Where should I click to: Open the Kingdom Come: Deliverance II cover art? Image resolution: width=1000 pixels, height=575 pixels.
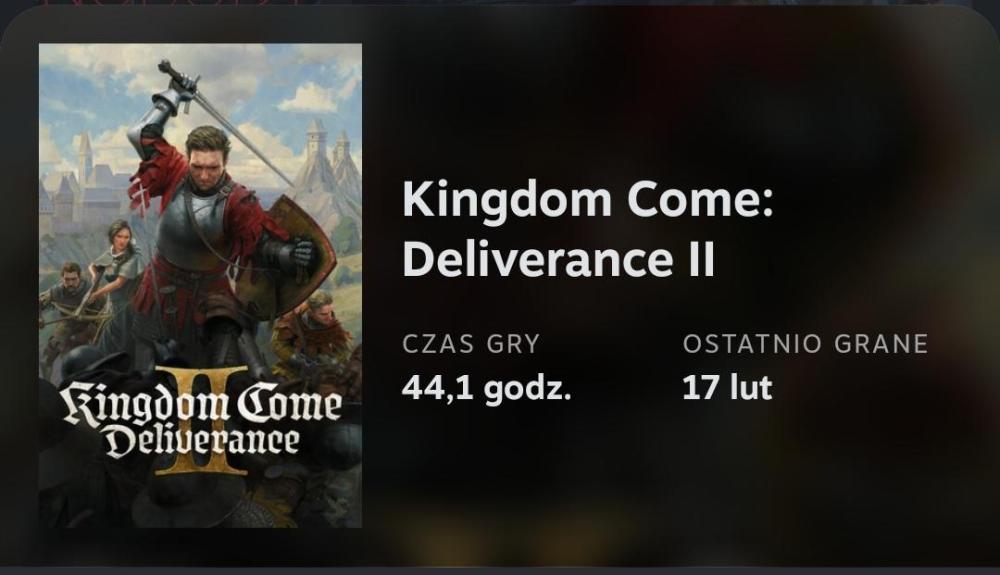point(200,285)
